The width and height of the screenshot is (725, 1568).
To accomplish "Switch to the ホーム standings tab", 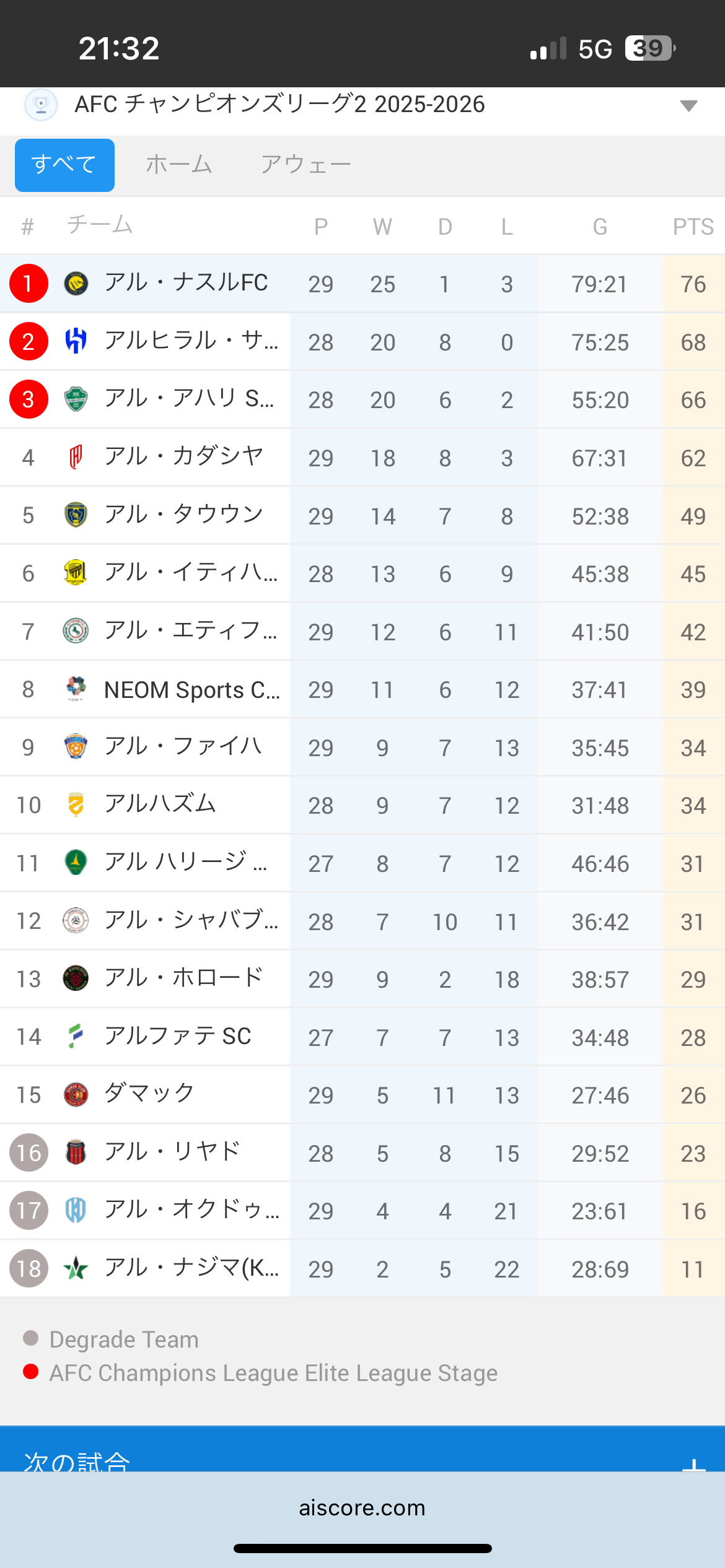I will [x=179, y=165].
